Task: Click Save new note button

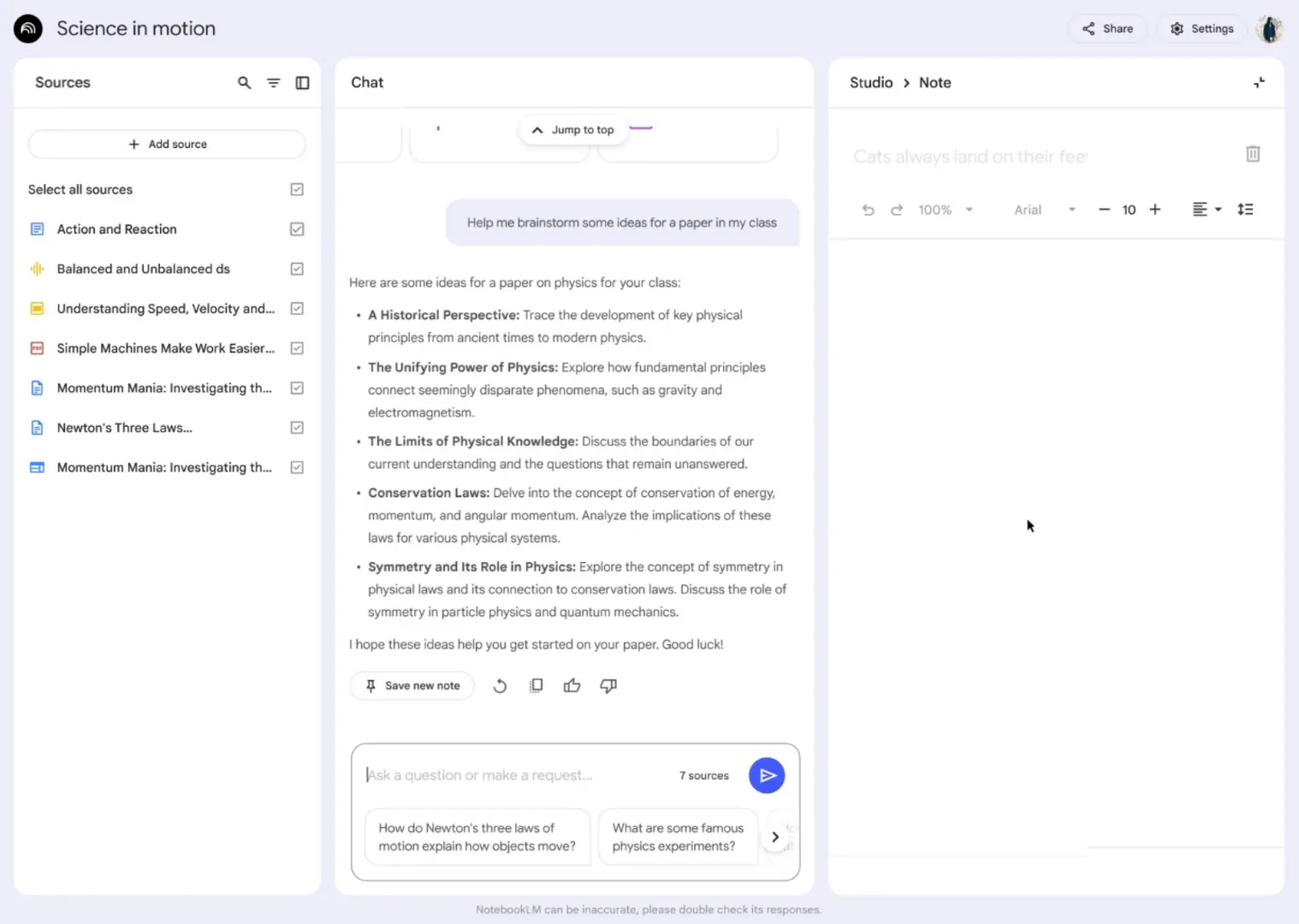Action: (x=412, y=685)
